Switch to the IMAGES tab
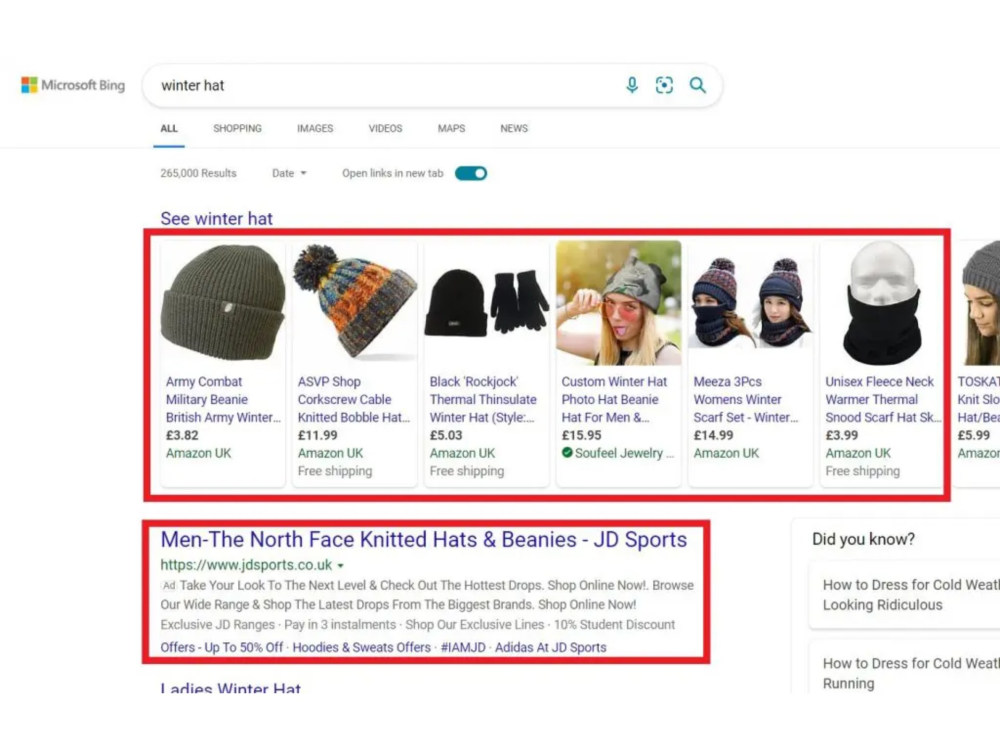Screen dimensions: 1000x750 point(315,128)
